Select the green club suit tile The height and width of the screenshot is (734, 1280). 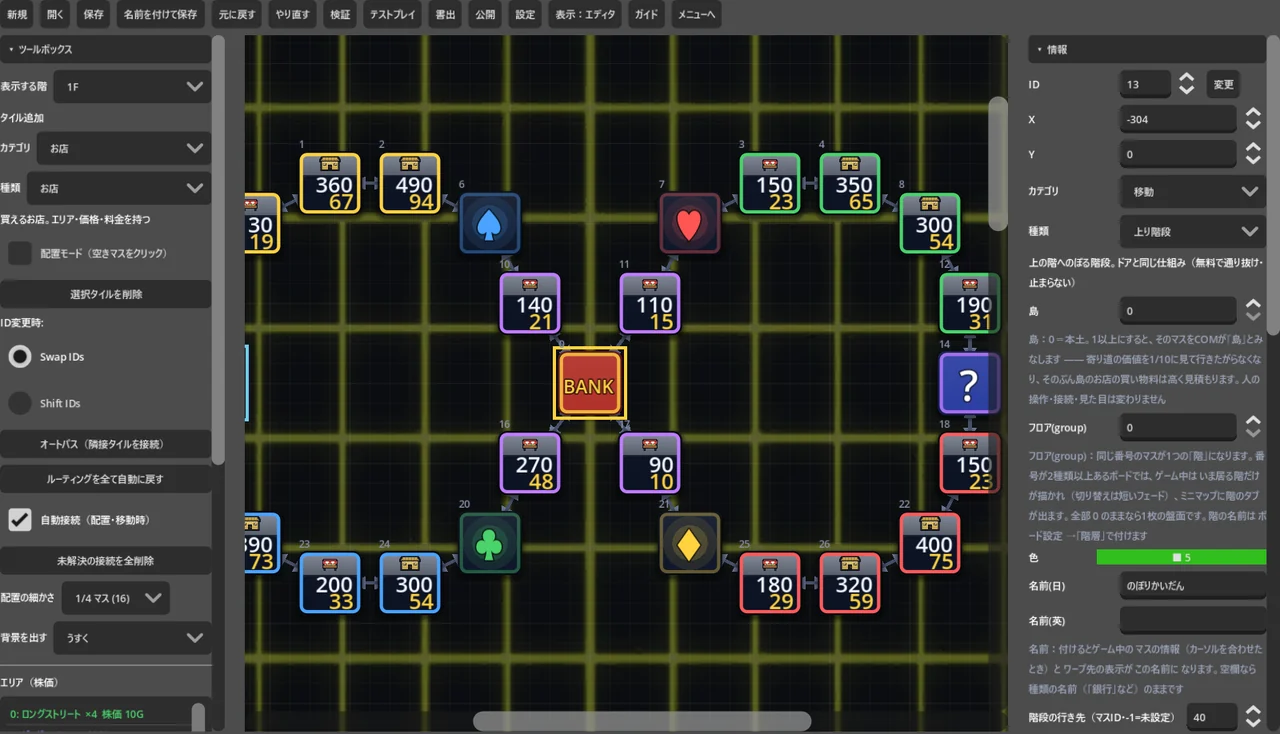click(490, 543)
